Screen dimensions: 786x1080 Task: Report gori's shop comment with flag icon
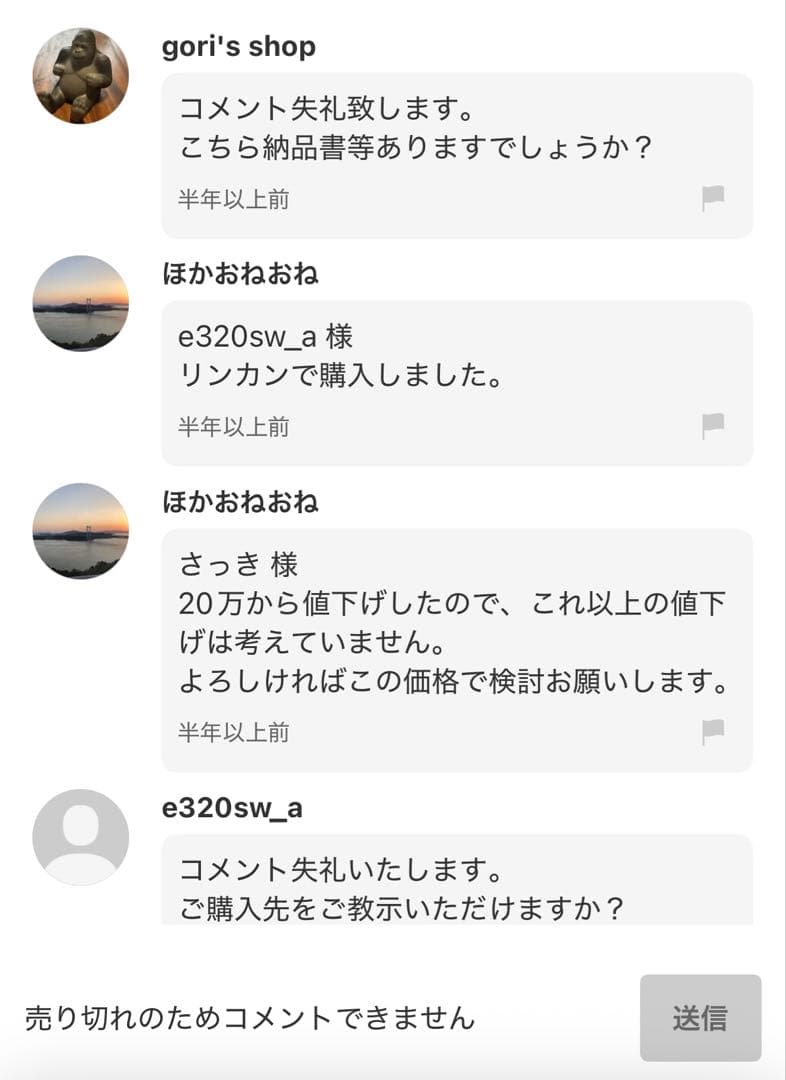click(x=713, y=198)
